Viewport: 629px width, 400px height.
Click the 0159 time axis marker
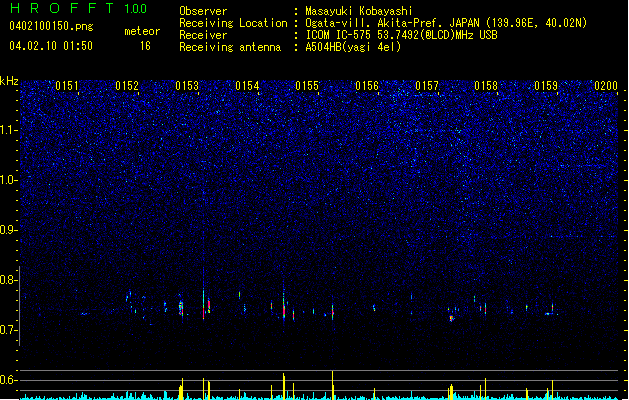point(546,86)
